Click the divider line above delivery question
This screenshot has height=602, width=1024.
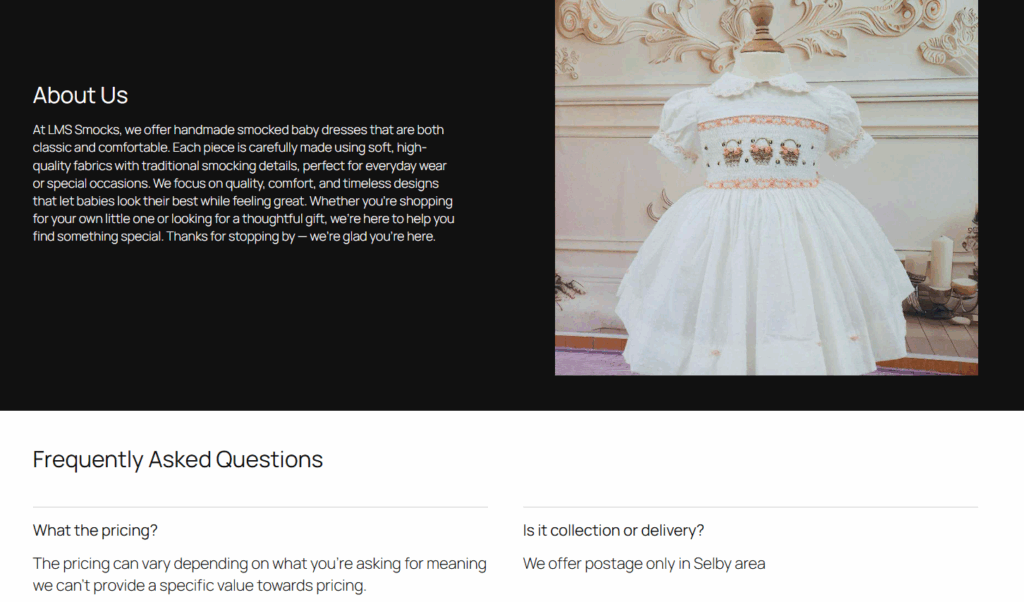[750, 507]
